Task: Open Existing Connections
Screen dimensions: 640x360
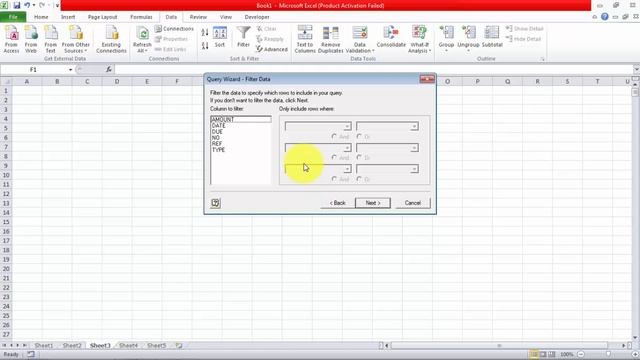Action: (111, 39)
